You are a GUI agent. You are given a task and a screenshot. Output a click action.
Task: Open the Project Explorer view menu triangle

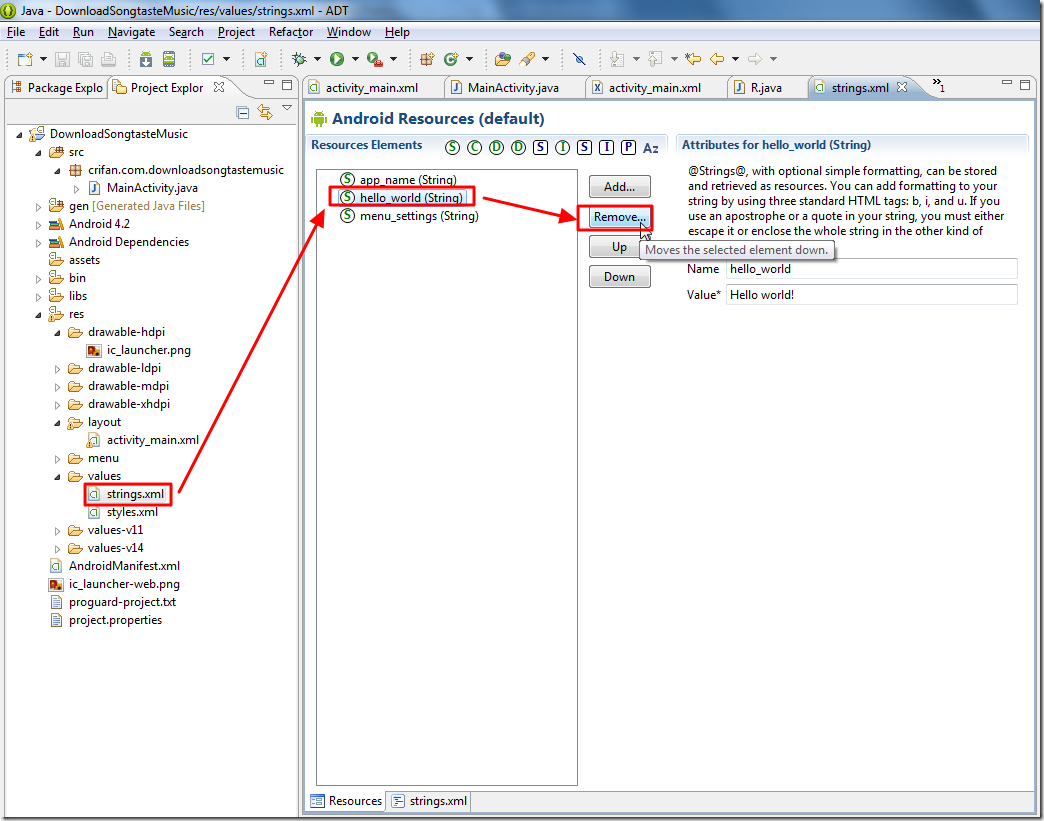[287, 107]
